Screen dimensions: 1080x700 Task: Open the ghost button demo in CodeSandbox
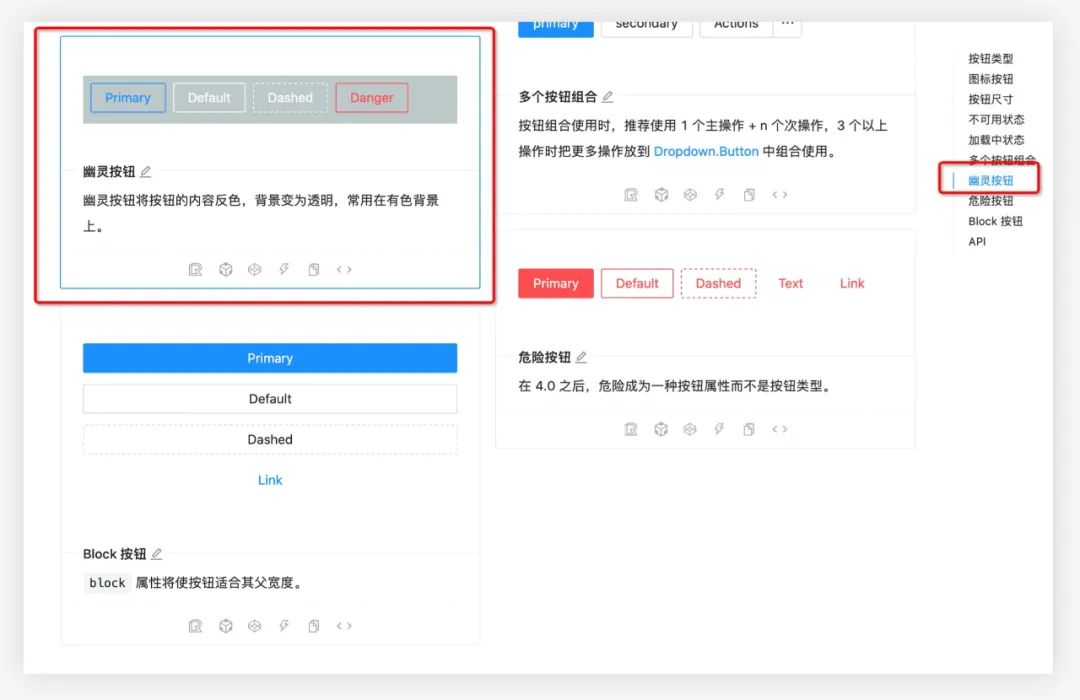click(225, 268)
